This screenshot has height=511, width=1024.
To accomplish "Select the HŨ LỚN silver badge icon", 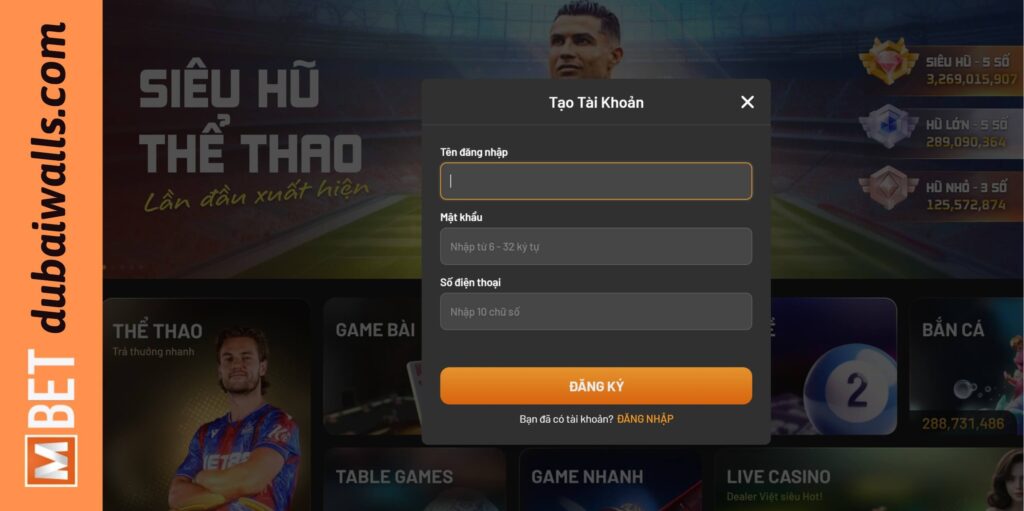I will click(888, 125).
